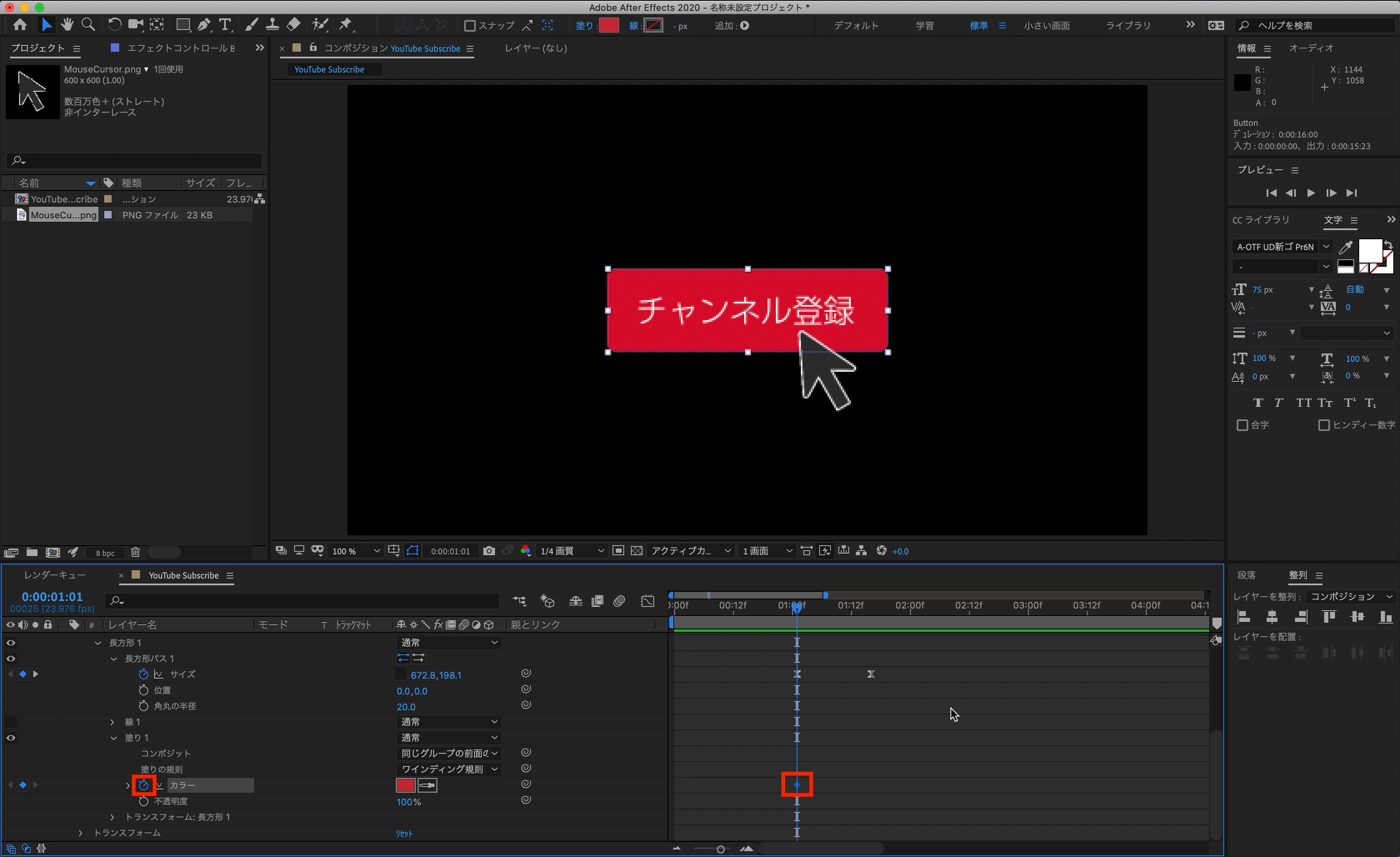Select the Pen tool in toolbar
This screenshot has height=857, width=1400.
point(204,25)
